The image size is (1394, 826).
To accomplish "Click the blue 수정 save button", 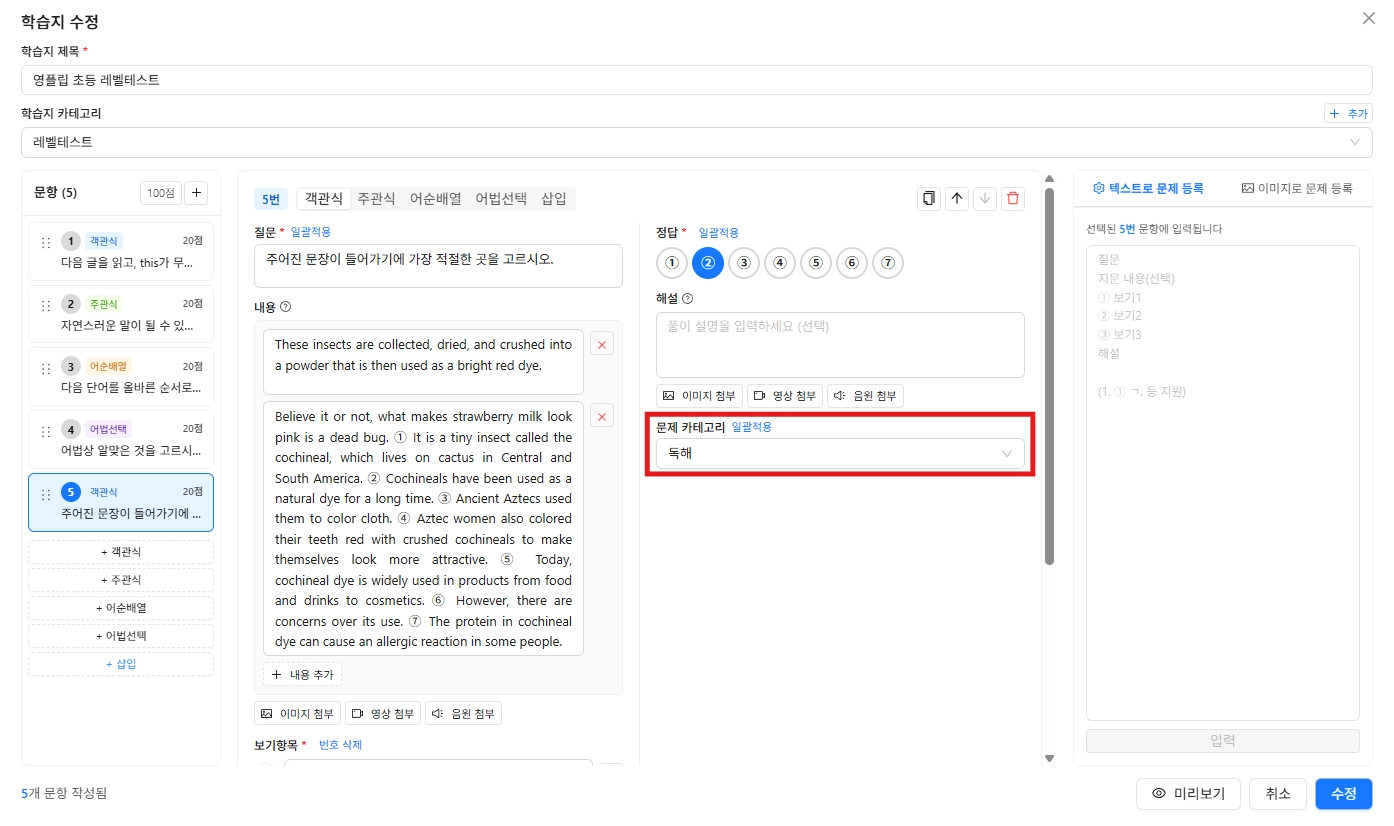I will point(1344,794).
